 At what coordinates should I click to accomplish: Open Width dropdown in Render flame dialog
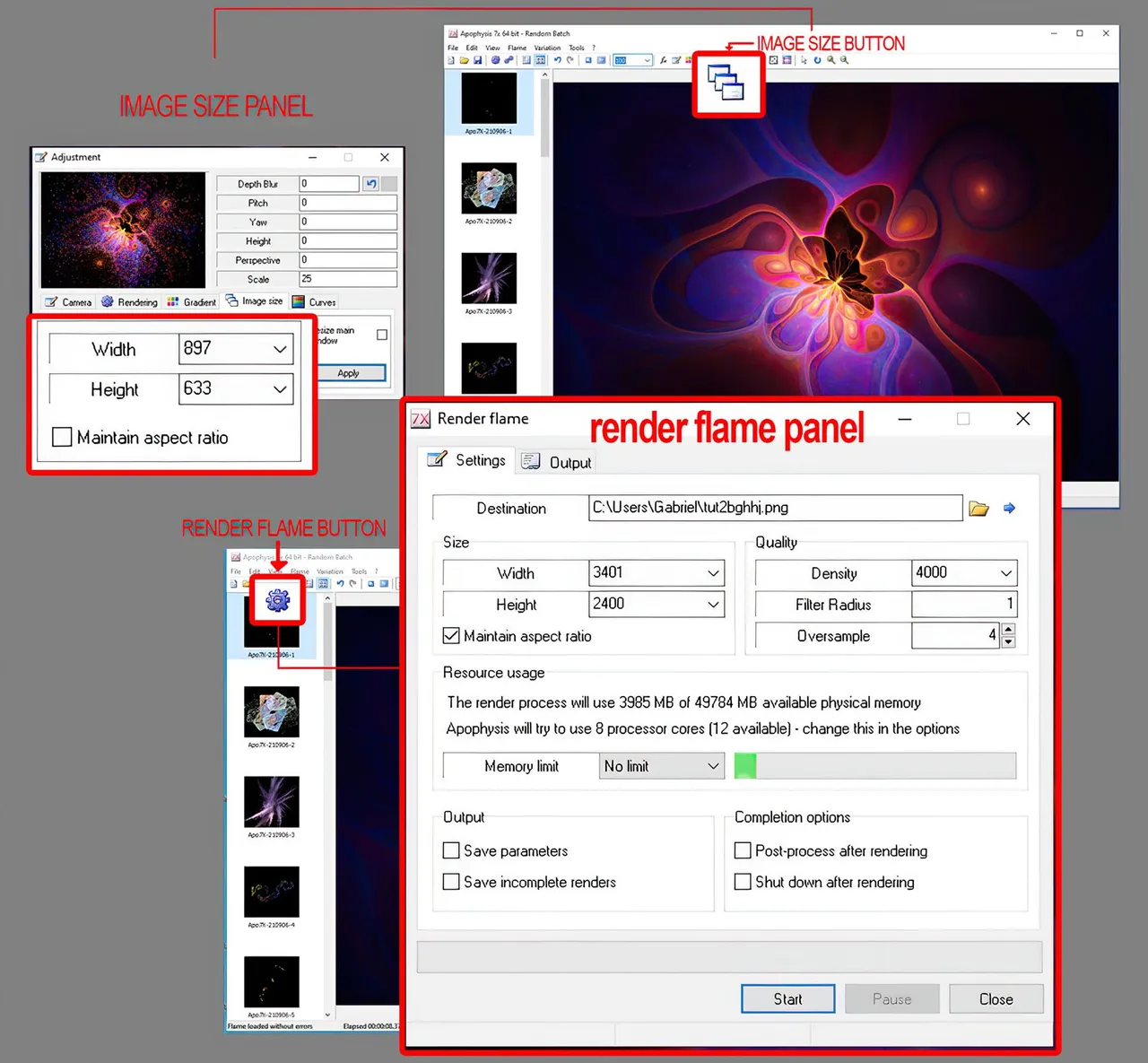click(713, 573)
